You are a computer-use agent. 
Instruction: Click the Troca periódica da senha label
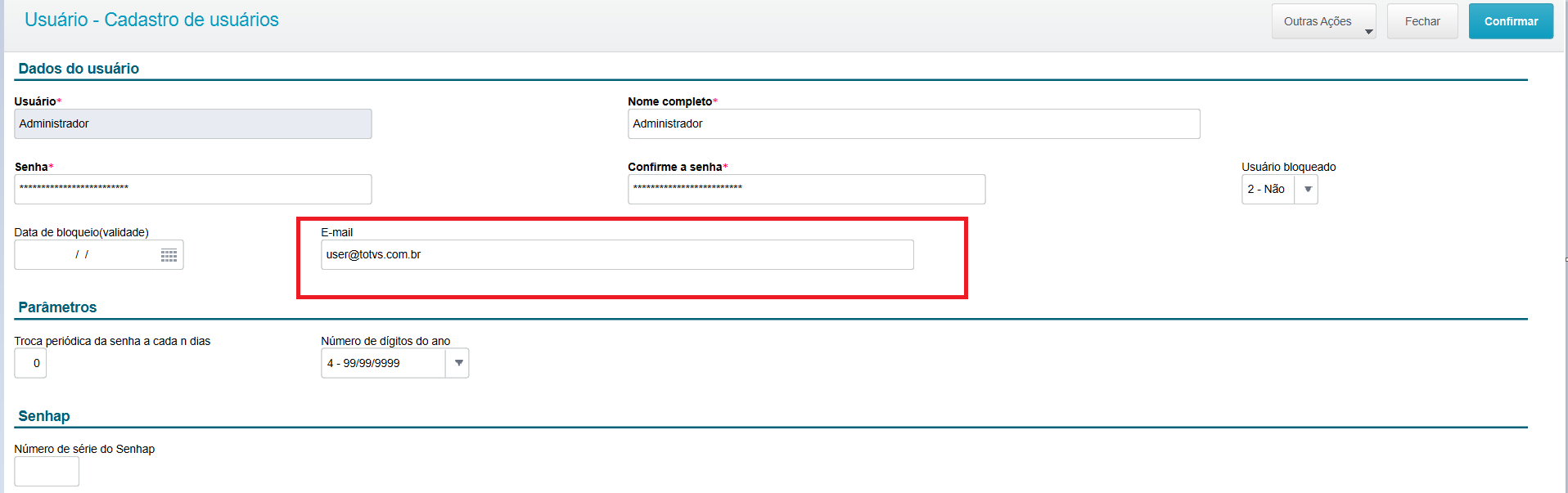click(x=112, y=341)
